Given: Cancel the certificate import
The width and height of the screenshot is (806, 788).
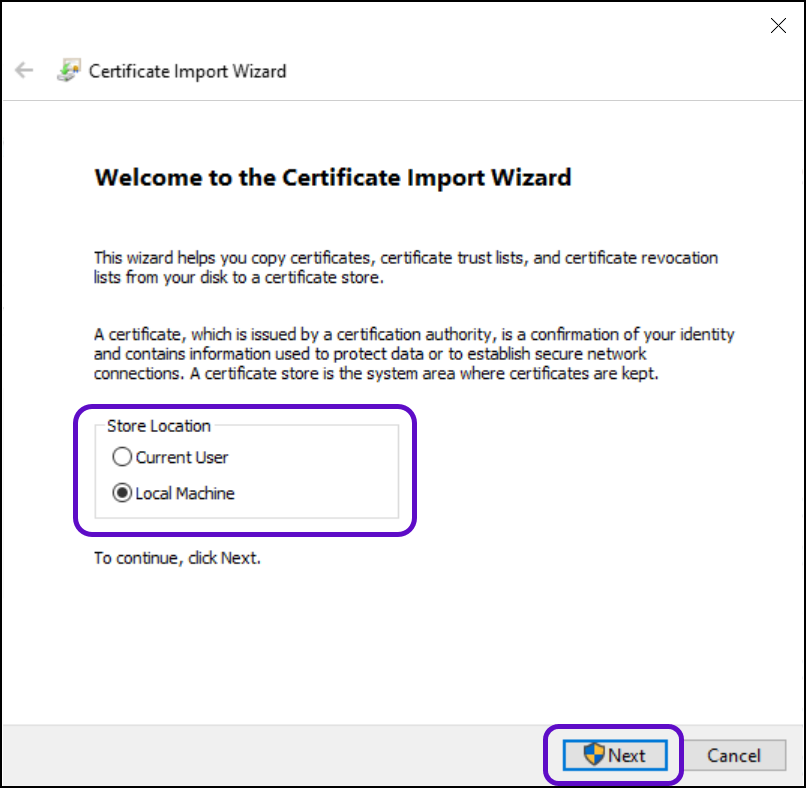Looking at the screenshot, I should pyautogui.click(x=735, y=755).
